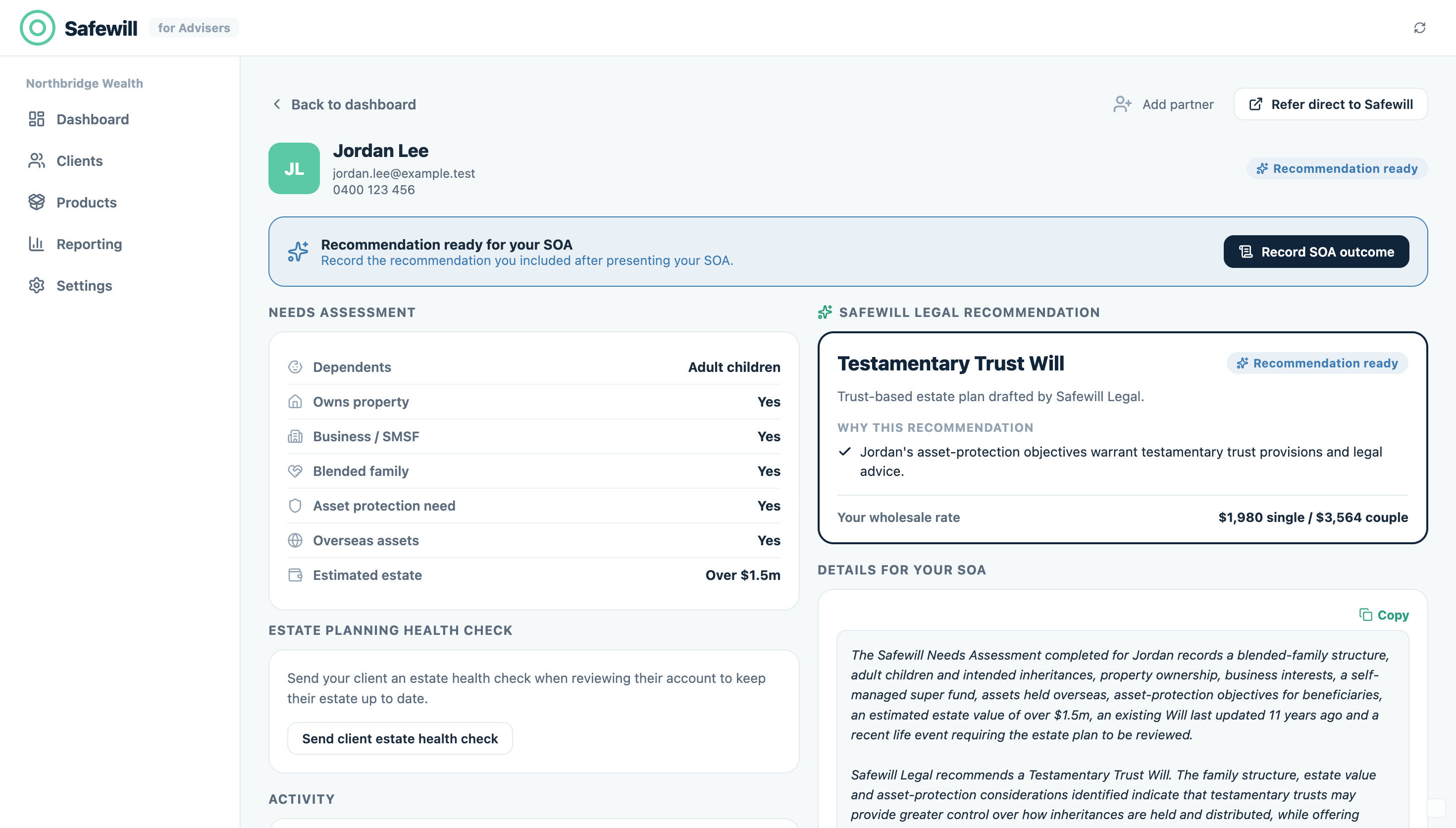Click the Owns property house icon
The image size is (1456, 828).
pos(295,402)
